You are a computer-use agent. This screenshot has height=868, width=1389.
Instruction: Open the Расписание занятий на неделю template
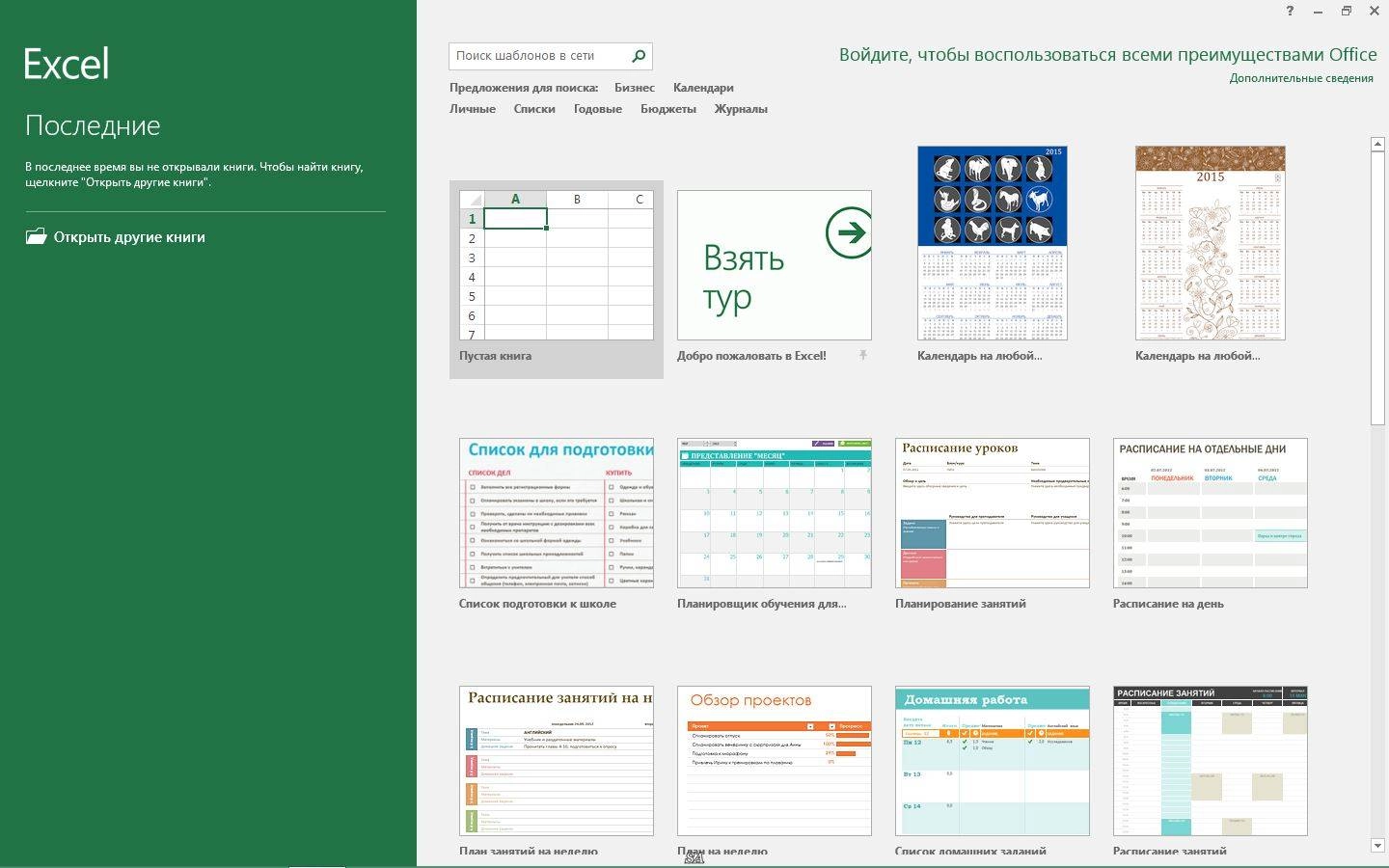557,761
